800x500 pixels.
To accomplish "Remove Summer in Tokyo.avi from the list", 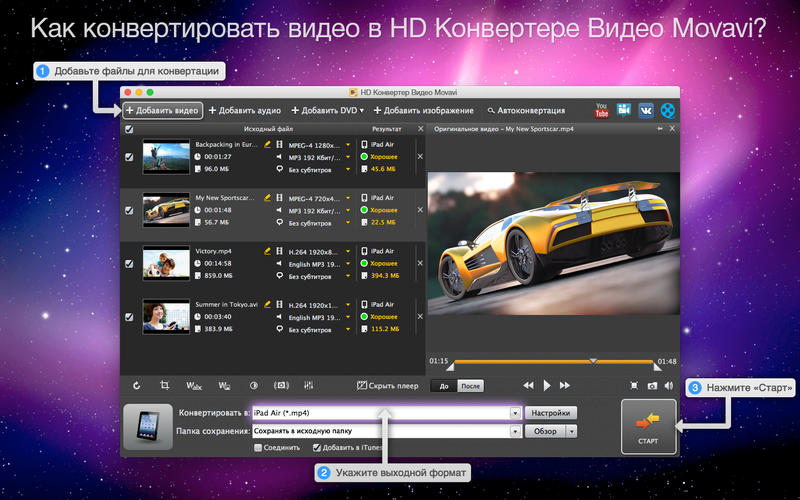I will [x=420, y=316].
